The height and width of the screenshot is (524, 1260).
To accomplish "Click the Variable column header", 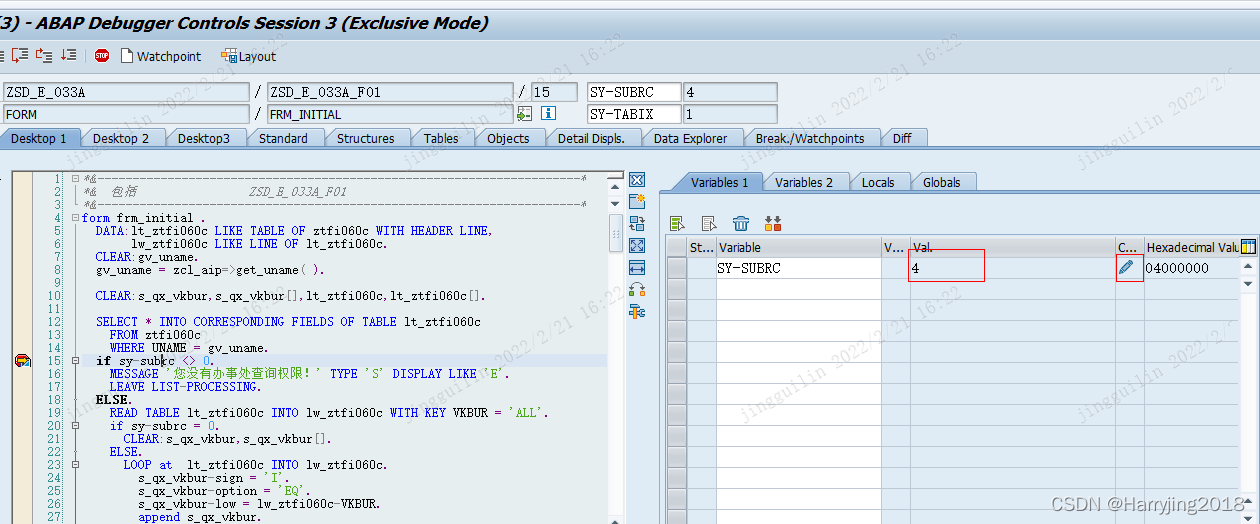I will point(798,247).
